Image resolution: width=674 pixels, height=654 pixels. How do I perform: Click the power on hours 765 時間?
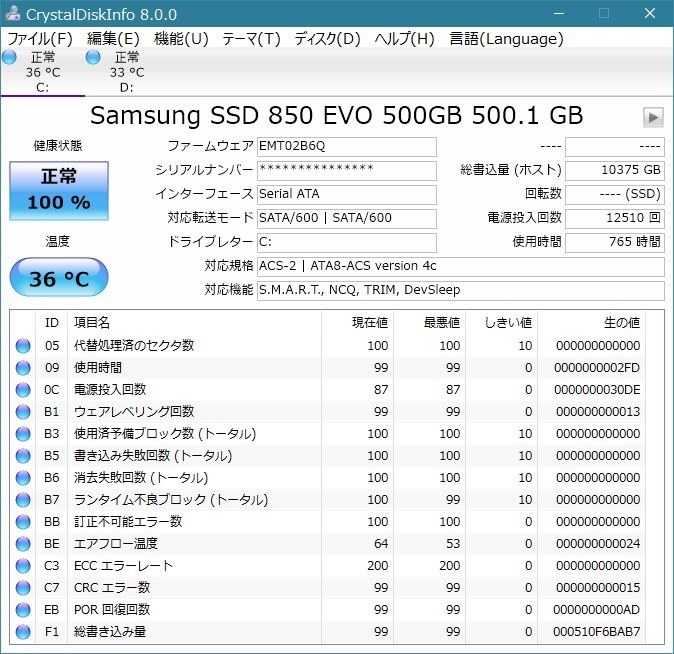615,243
